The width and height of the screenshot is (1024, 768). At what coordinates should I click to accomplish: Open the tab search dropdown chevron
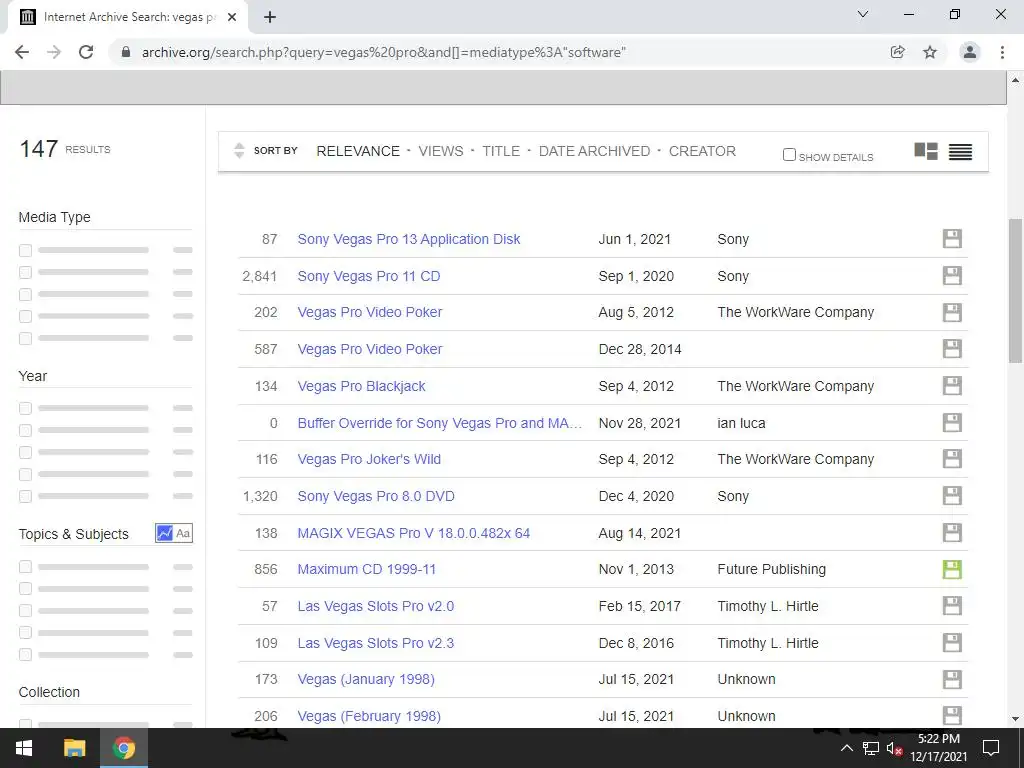tap(863, 14)
